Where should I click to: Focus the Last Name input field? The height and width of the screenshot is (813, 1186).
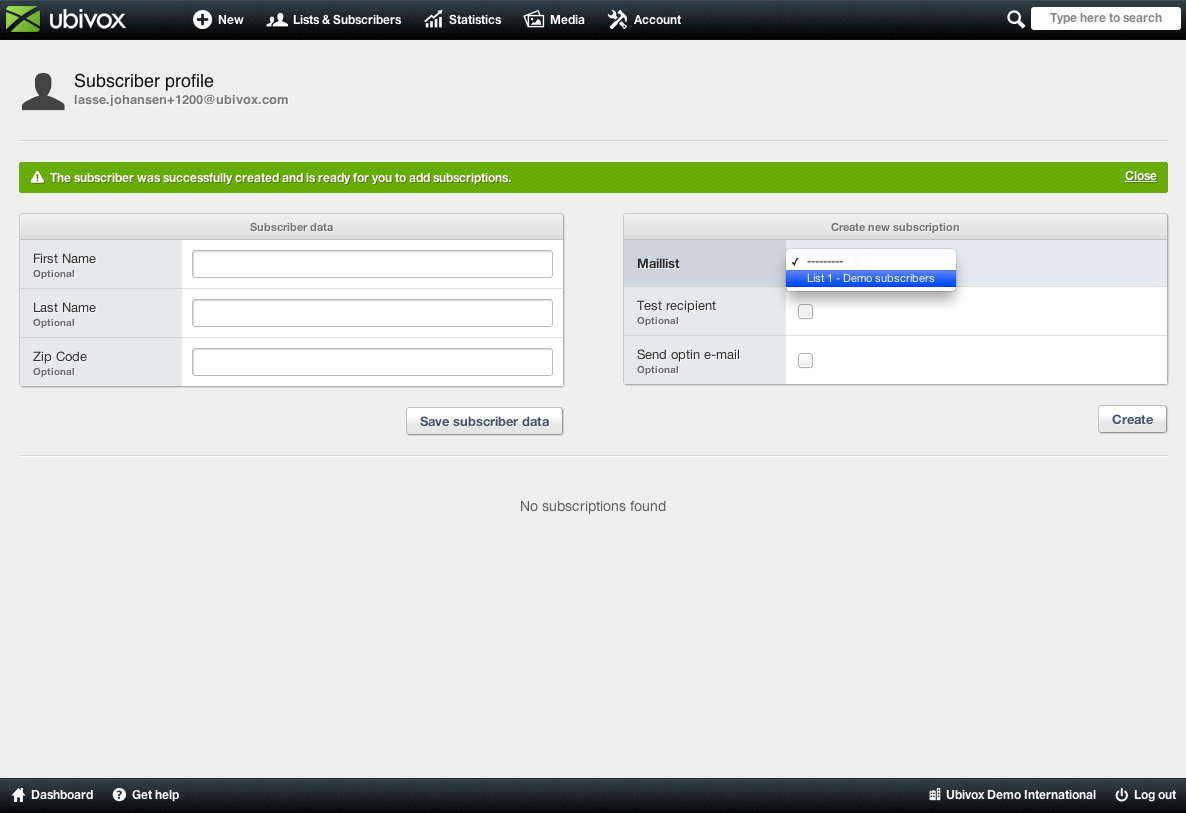coord(372,313)
